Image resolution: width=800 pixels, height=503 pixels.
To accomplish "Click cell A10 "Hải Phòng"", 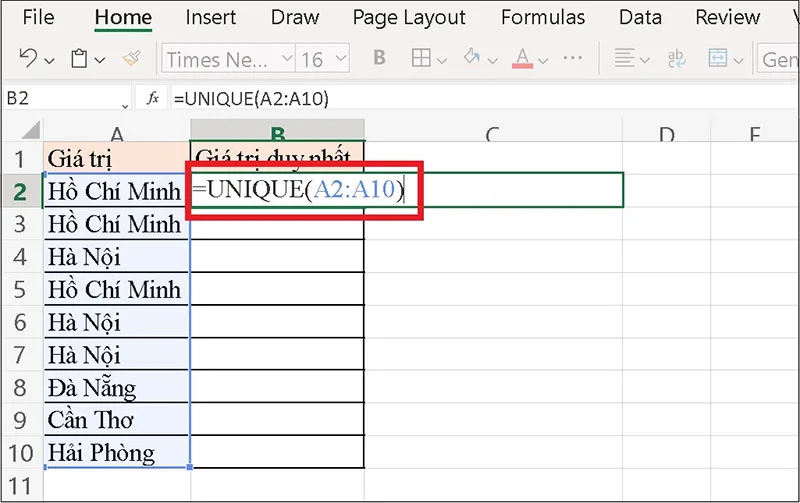I will (x=117, y=452).
